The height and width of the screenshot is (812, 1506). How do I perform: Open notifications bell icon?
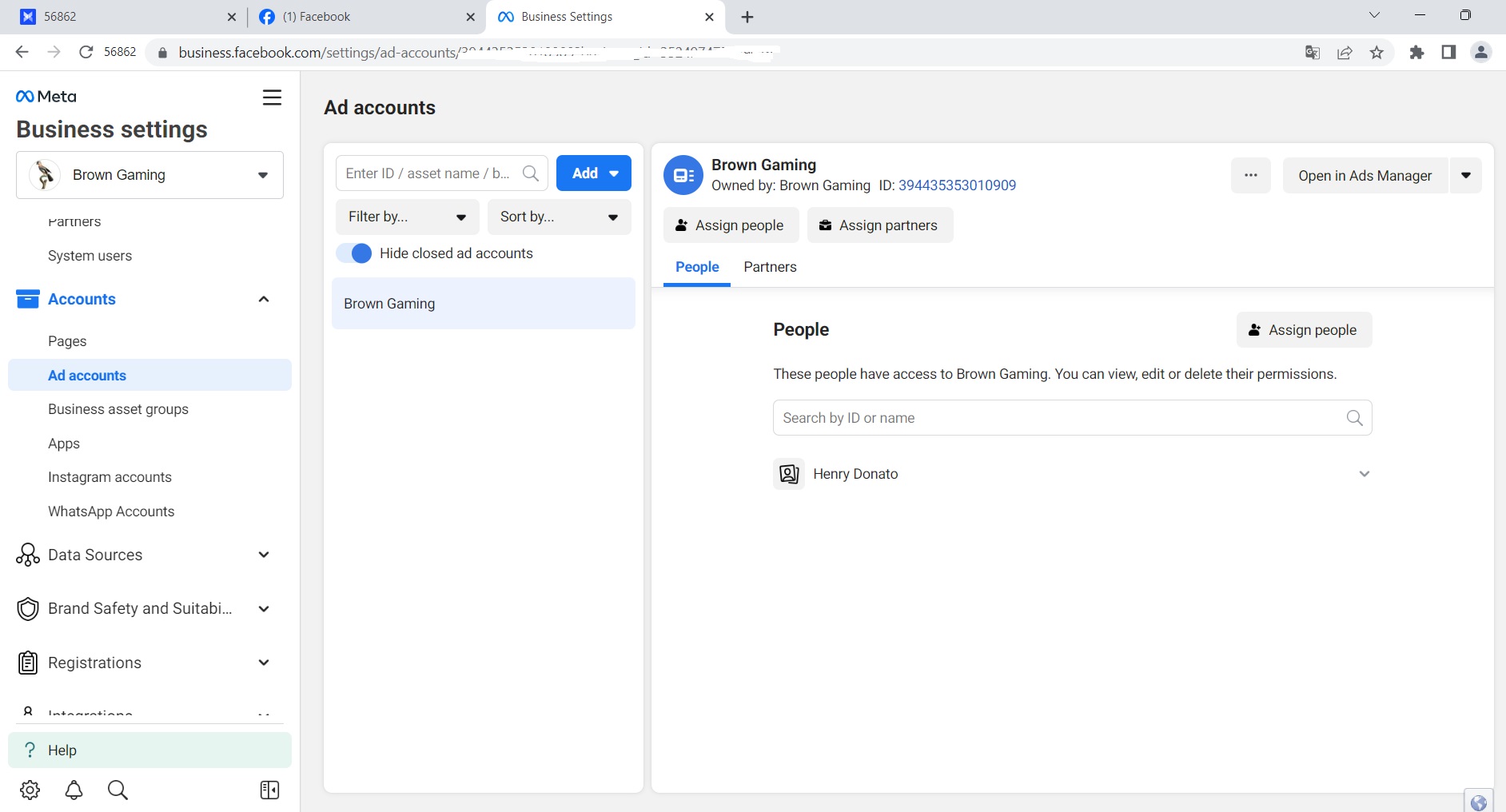[x=74, y=790]
